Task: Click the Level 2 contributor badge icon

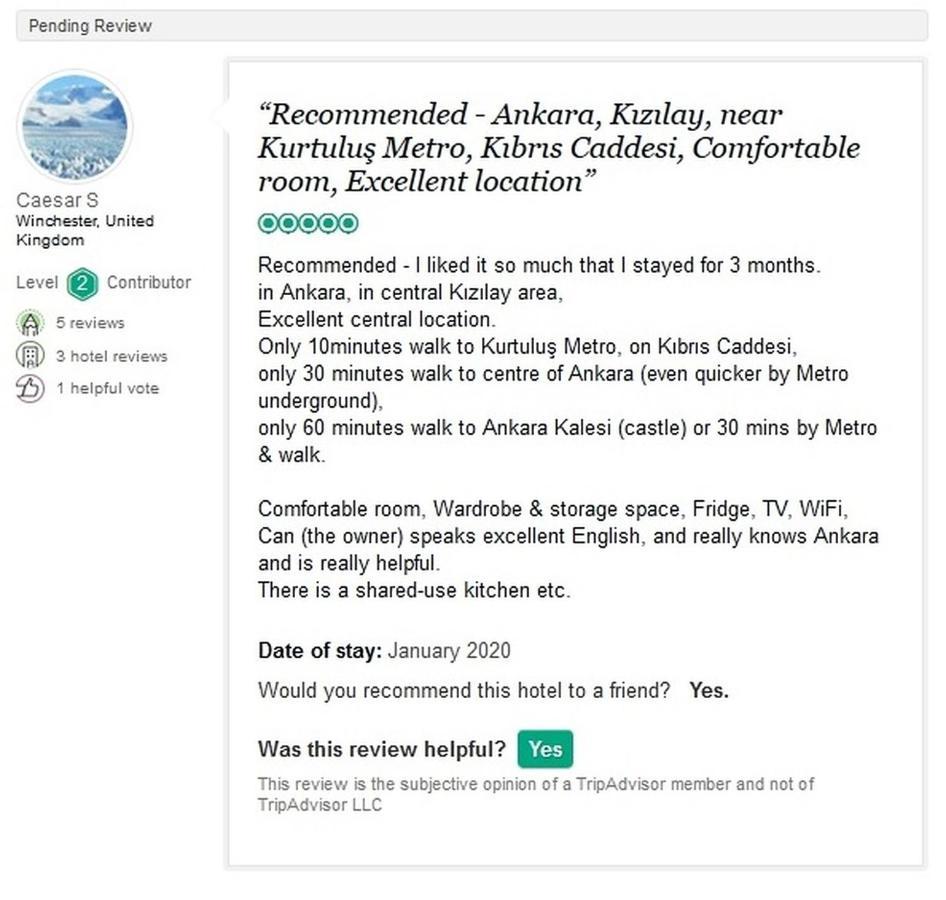Action: 83,284
